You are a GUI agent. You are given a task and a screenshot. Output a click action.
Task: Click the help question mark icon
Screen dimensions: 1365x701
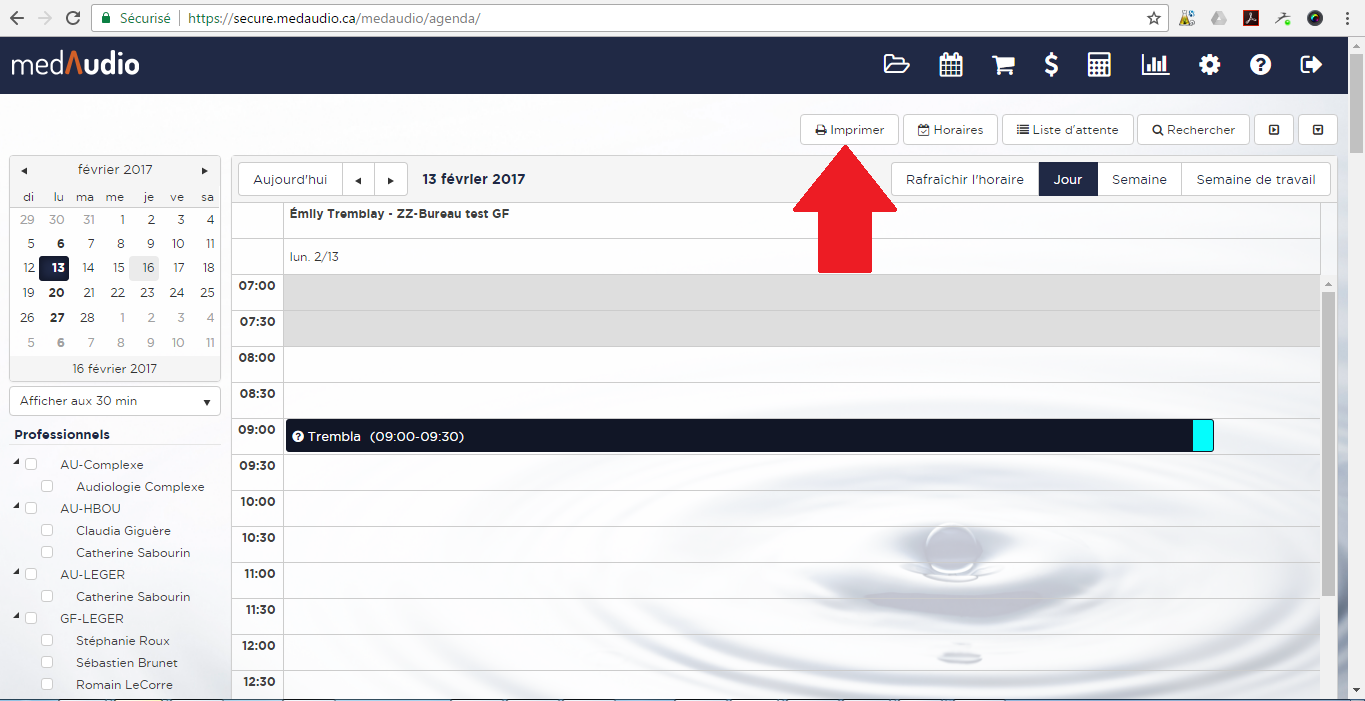point(1260,65)
